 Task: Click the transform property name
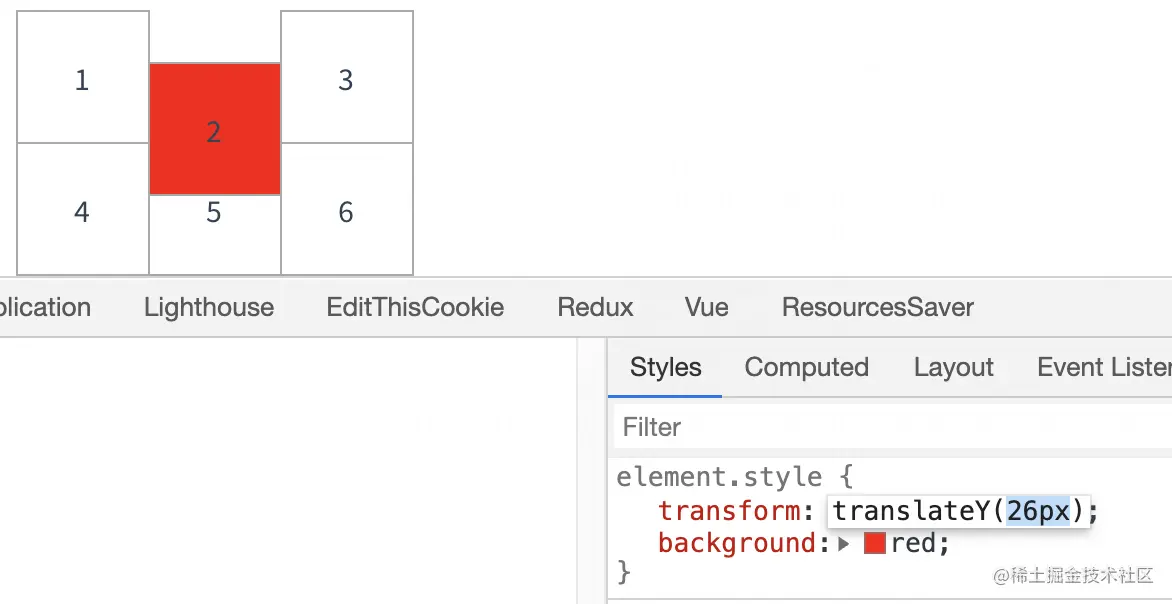point(729,511)
